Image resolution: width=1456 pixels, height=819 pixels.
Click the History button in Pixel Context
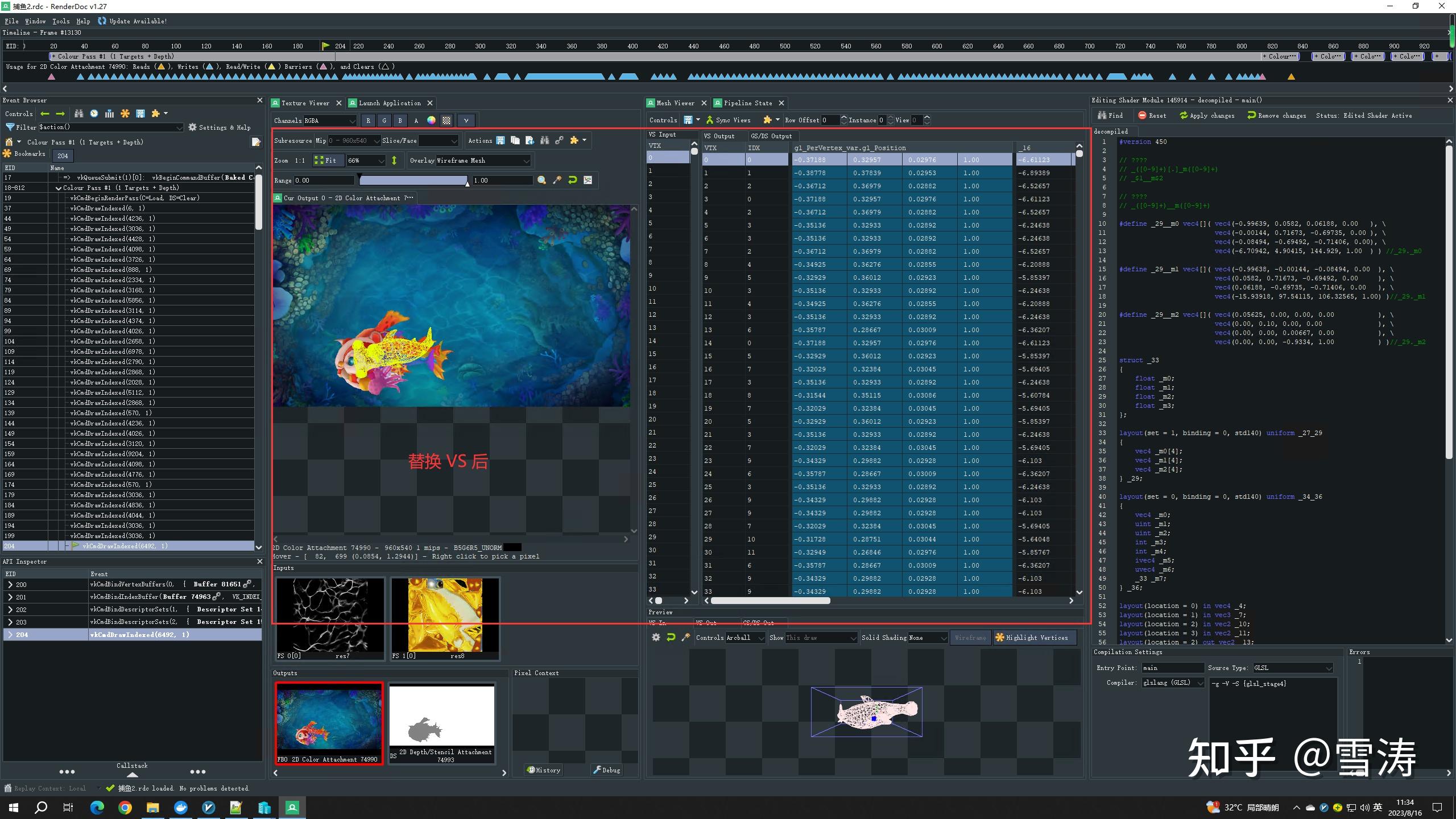pos(544,770)
